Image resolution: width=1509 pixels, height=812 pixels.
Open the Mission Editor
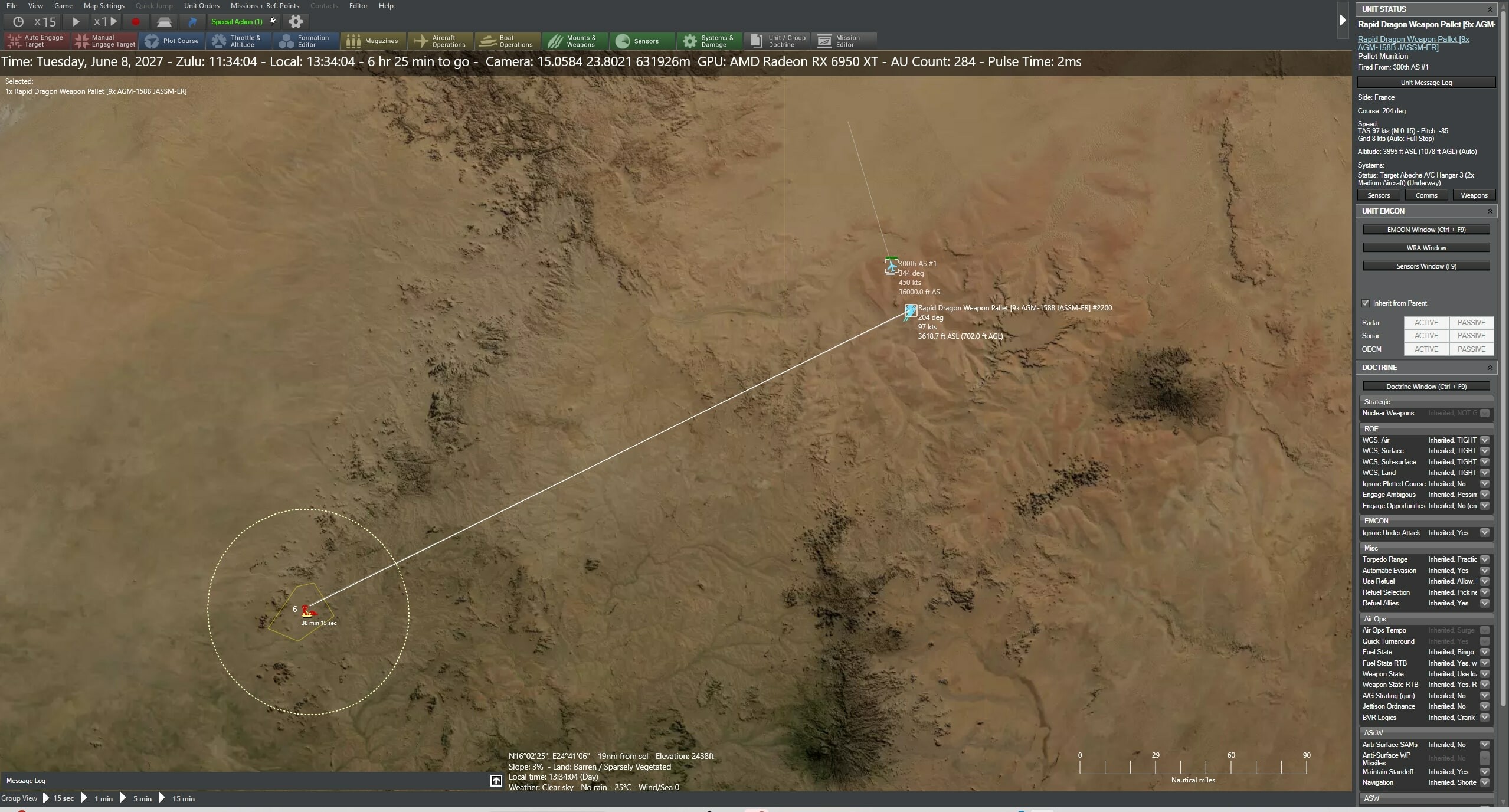(843, 41)
